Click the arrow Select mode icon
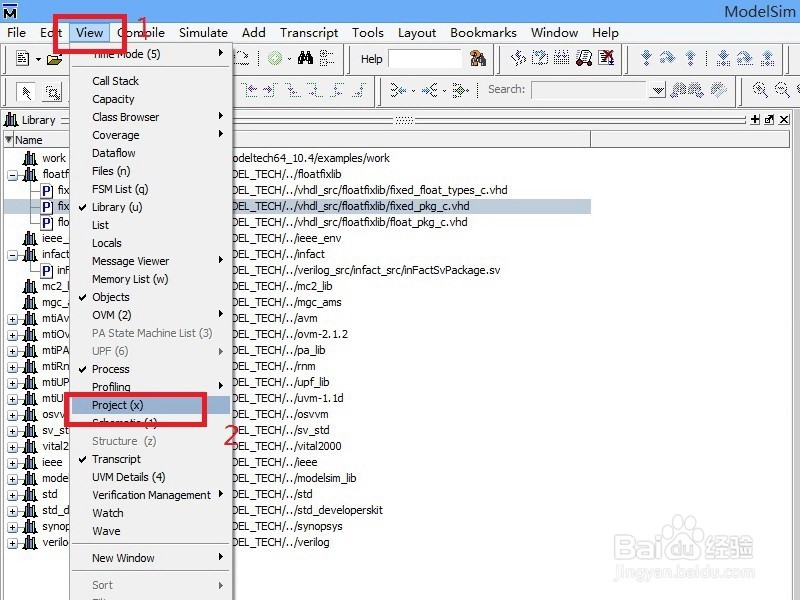The width and height of the screenshot is (800, 600). pyautogui.click(x=26, y=92)
